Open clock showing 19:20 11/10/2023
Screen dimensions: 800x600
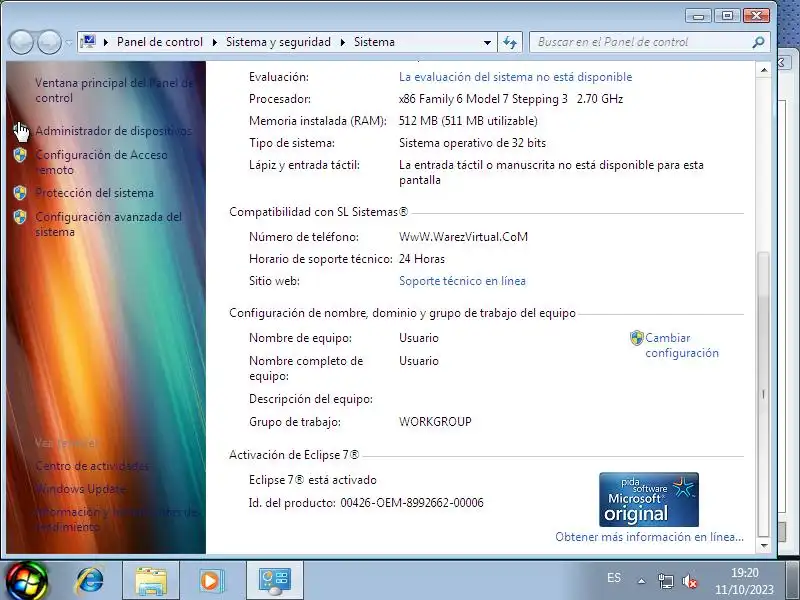pyautogui.click(x=744, y=581)
